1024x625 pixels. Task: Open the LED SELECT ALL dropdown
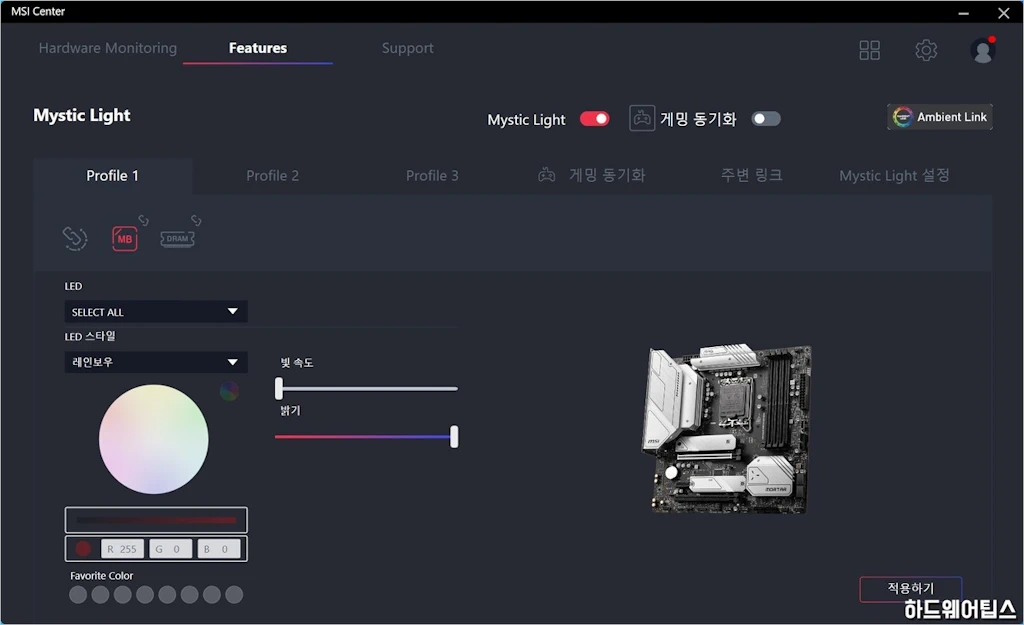point(155,312)
